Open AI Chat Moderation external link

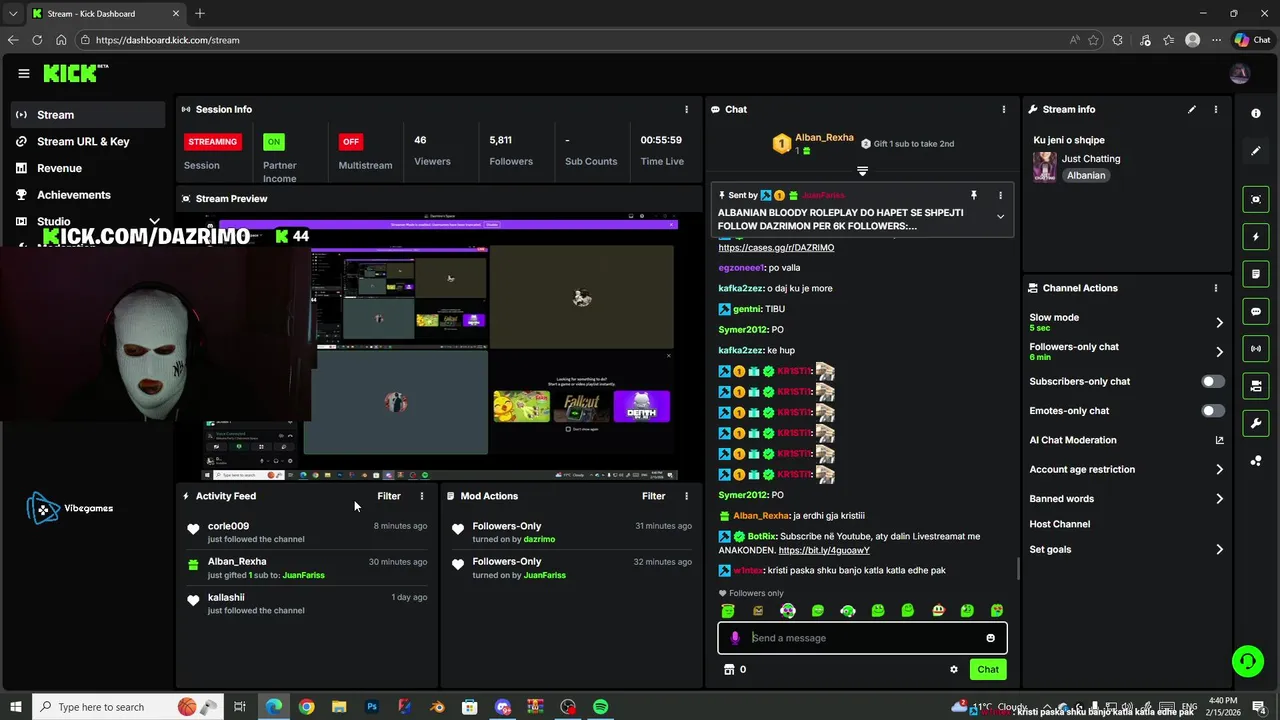click(x=1219, y=440)
